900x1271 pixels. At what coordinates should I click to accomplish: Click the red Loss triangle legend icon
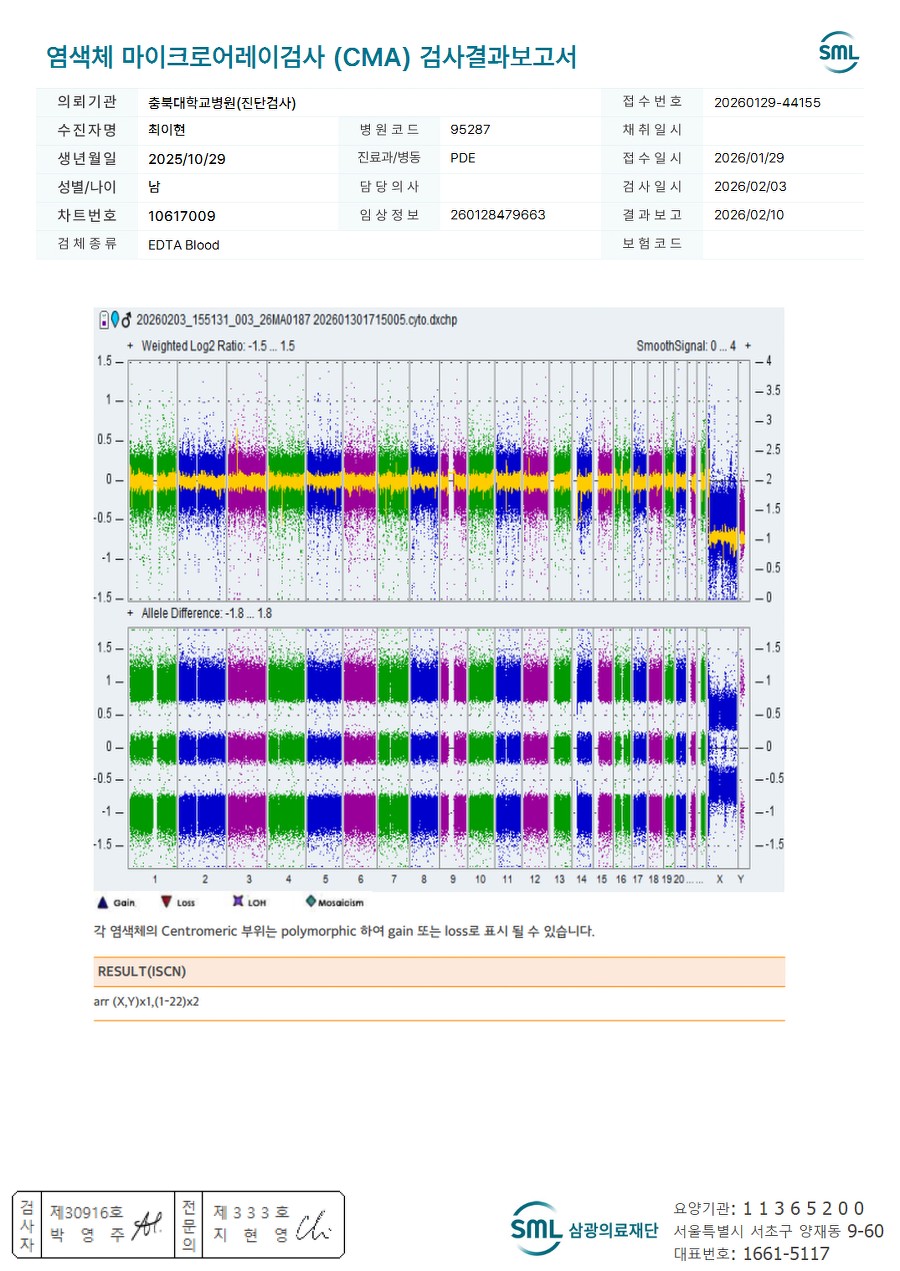point(167,902)
